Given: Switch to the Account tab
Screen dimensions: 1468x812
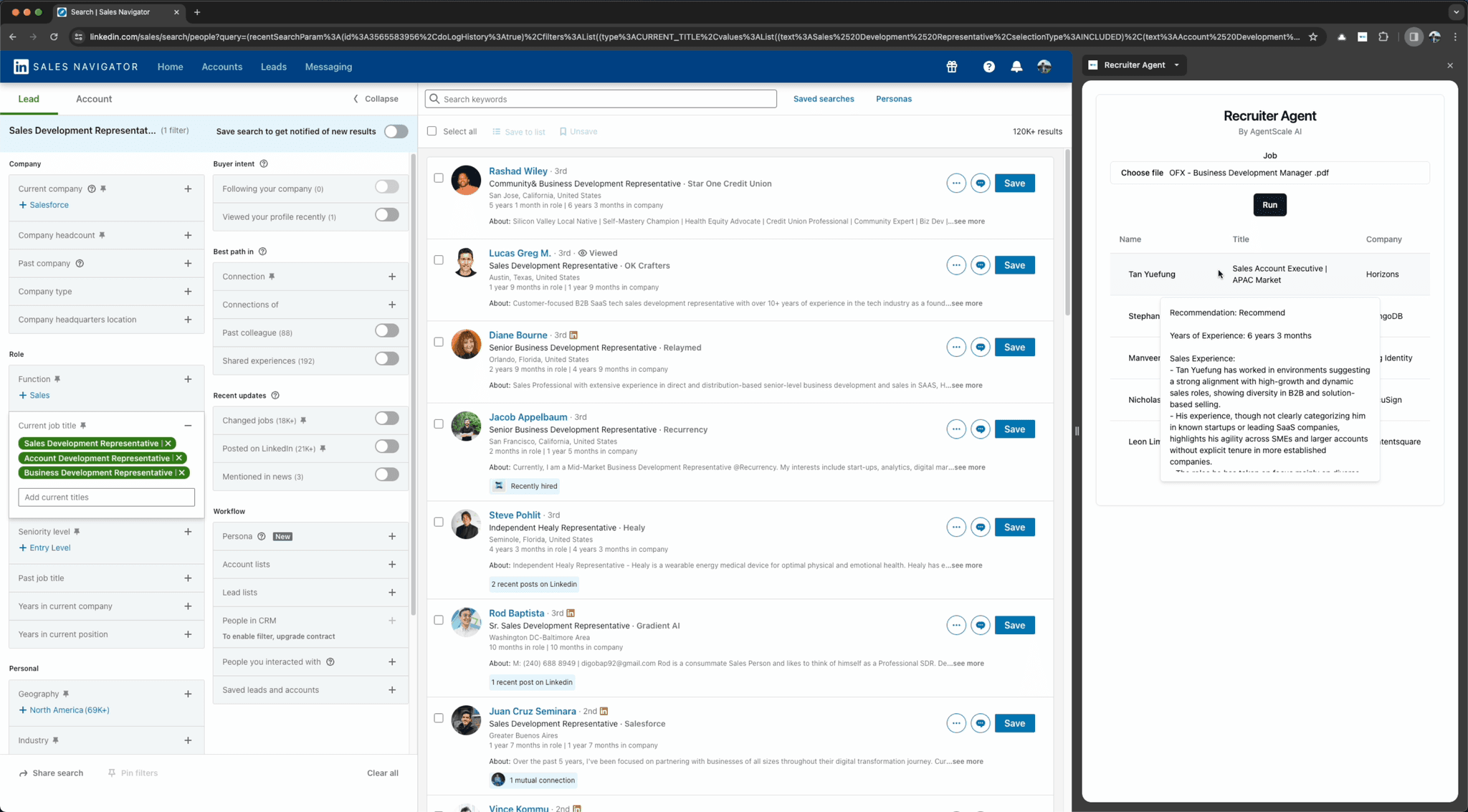Looking at the screenshot, I should pos(94,99).
